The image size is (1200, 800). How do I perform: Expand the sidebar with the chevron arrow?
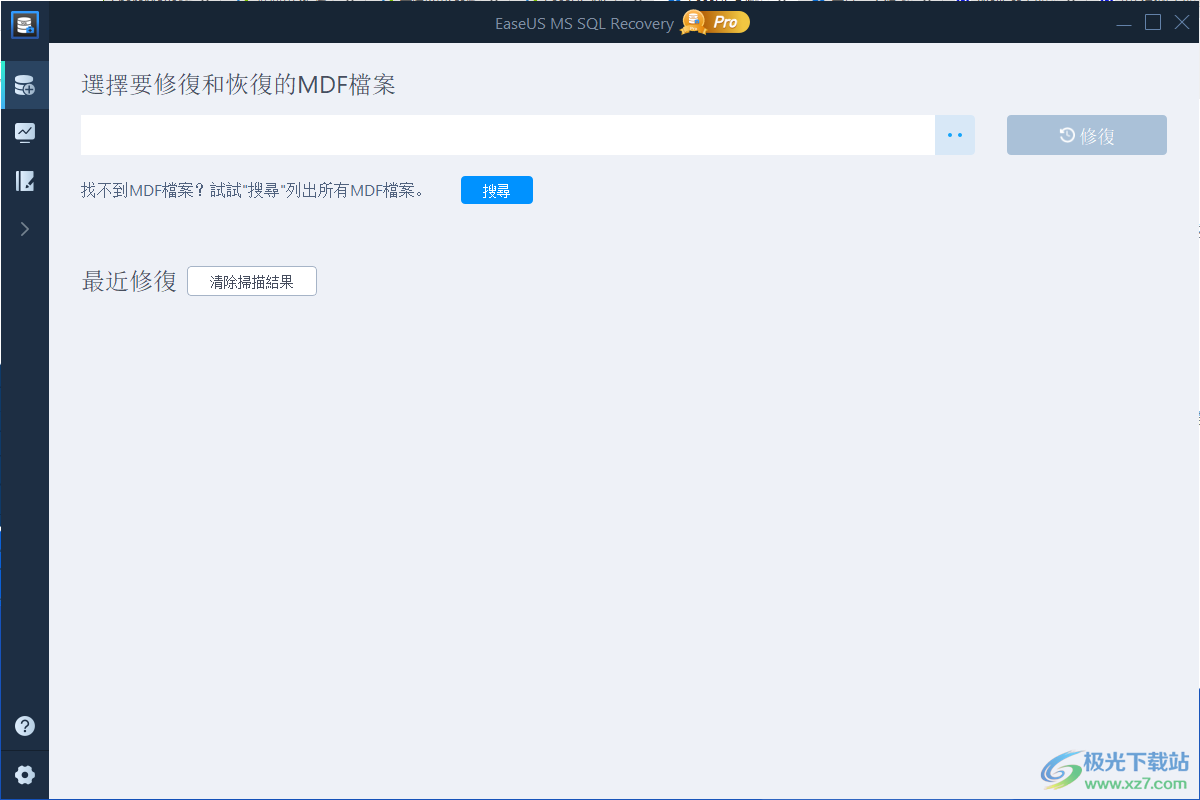point(25,229)
